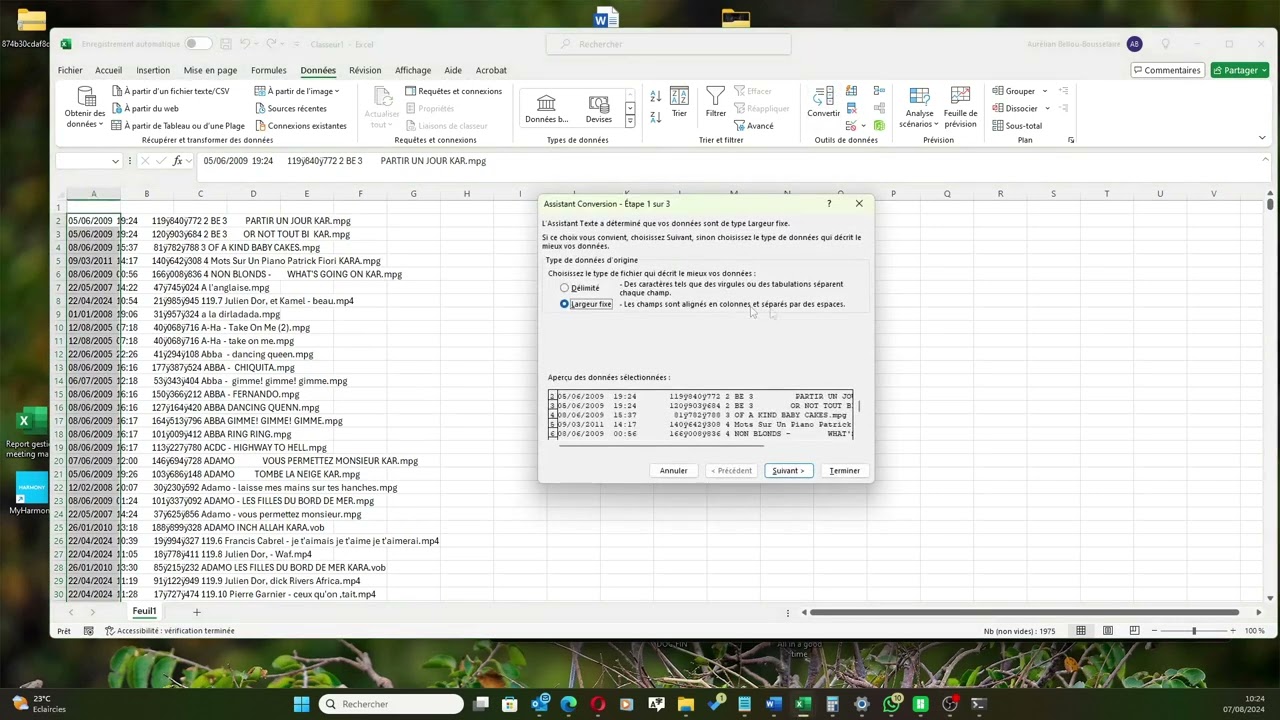This screenshot has width=1280, height=720.
Task: Click À partir du web
Action: click(x=144, y=108)
